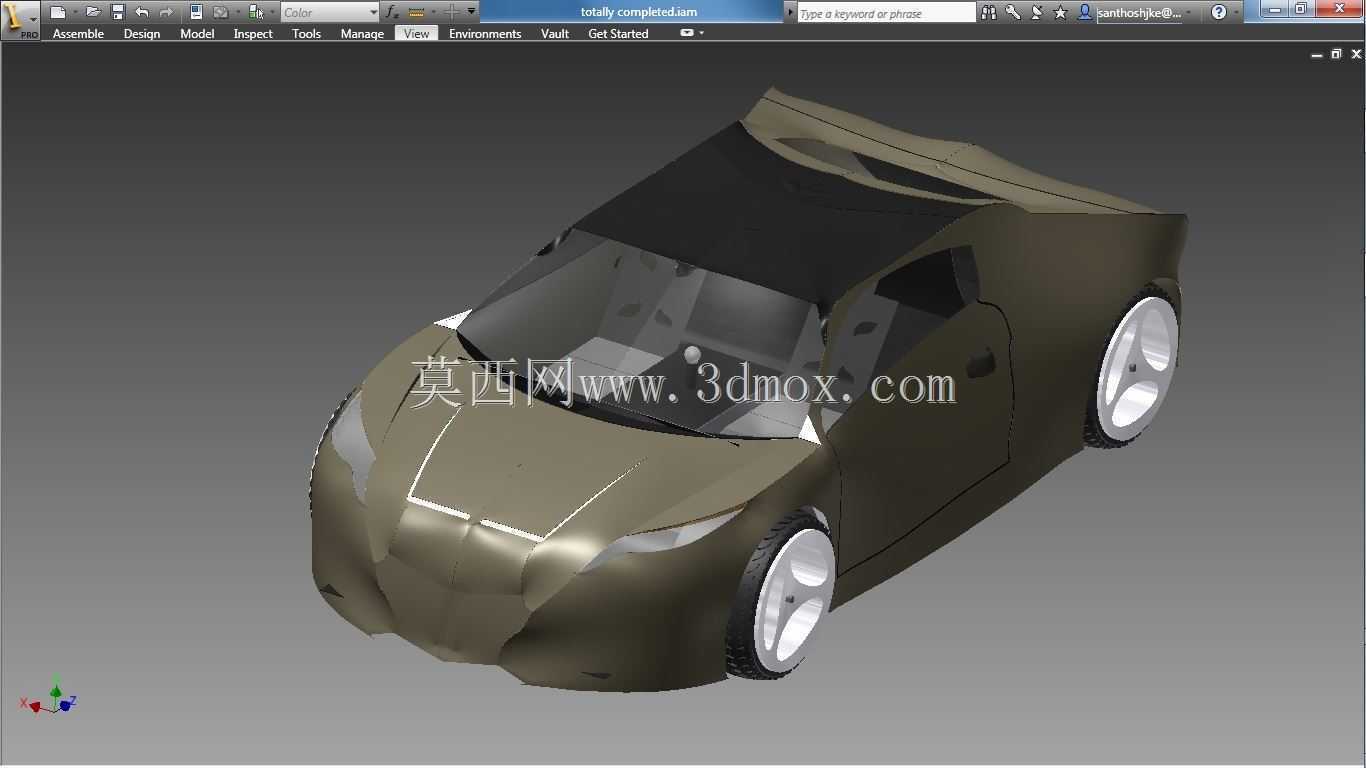Click the search expand arrow left of keyword box
This screenshot has width=1366, height=768.
pos(790,13)
